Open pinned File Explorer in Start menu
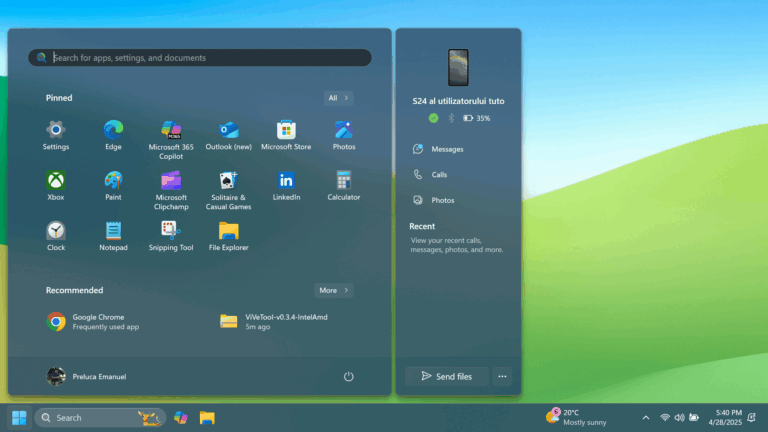Image resolution: width=768 pixels, height=432 pixels. click(228, 236)
